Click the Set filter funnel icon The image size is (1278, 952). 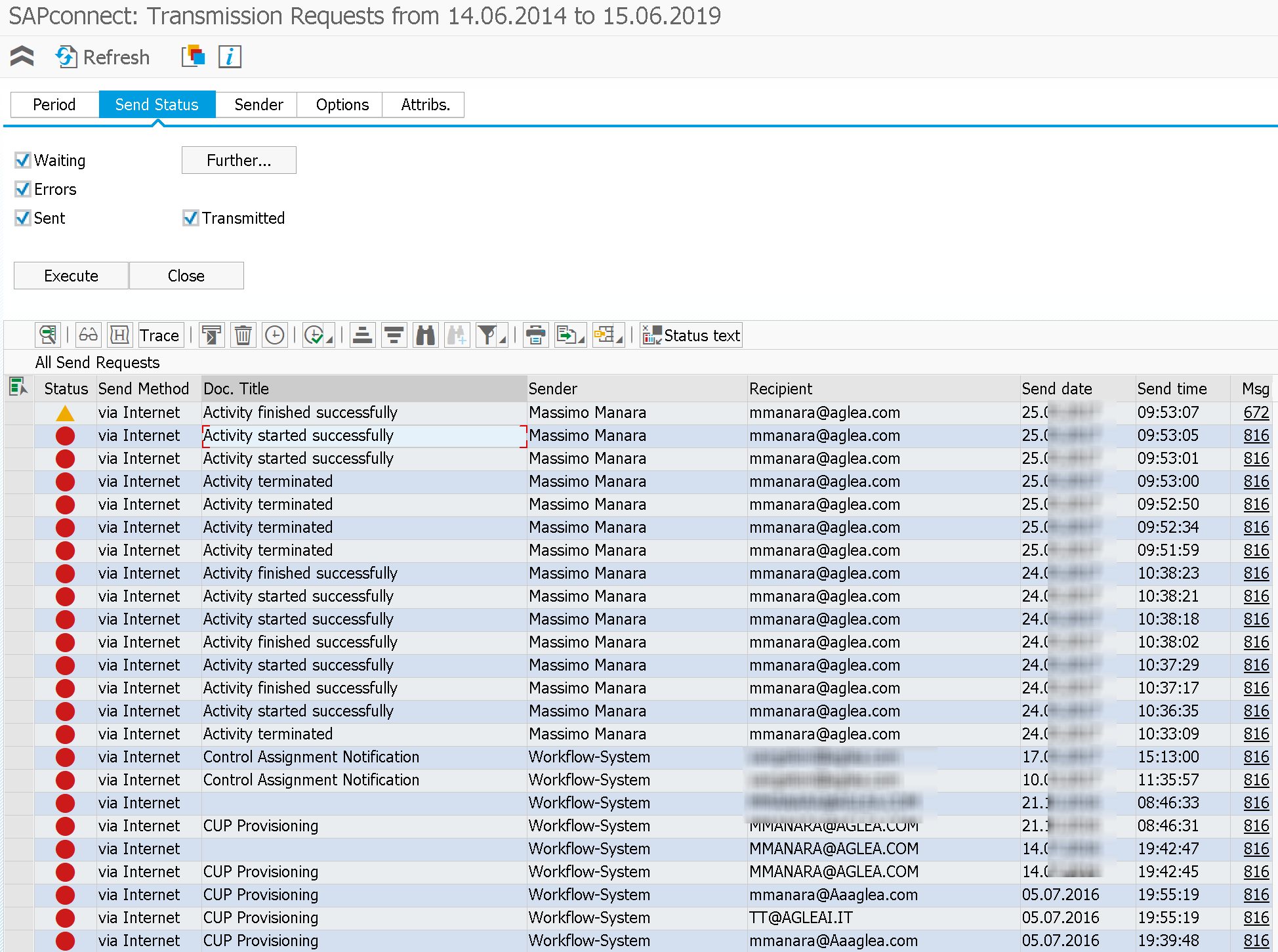tap(486, 335)
